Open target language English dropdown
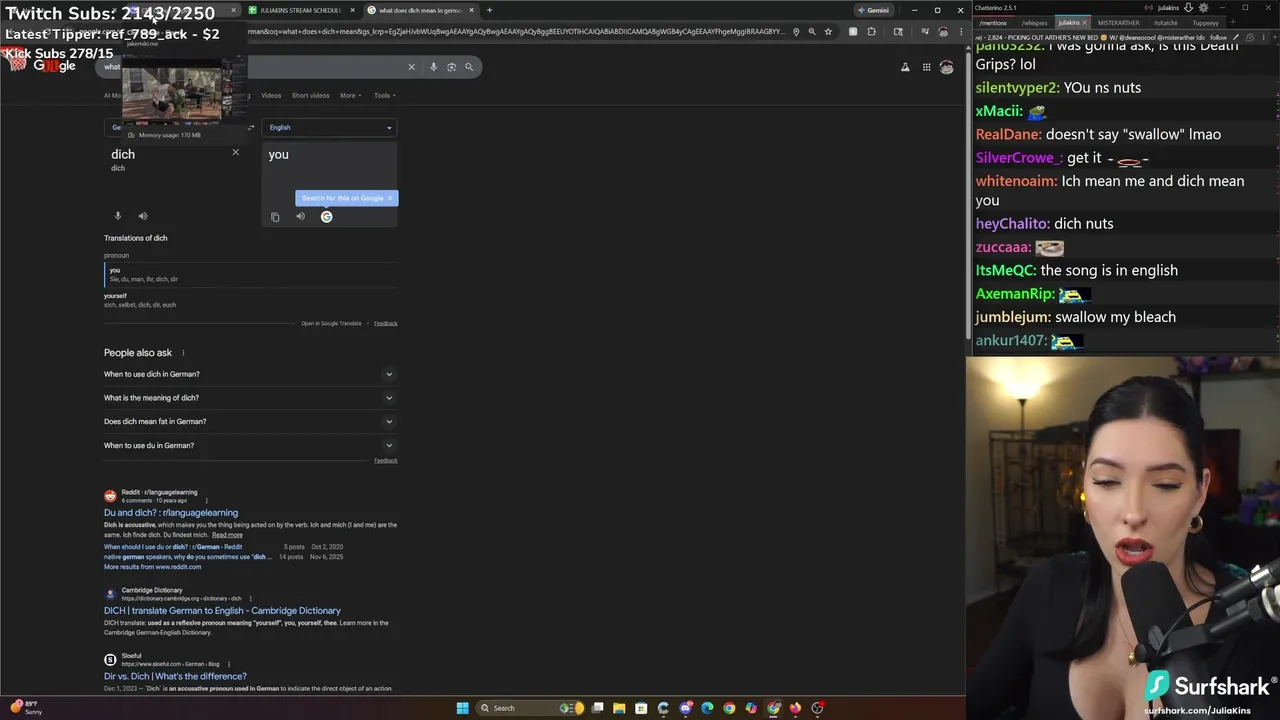This screenshot has width=1280, height=720. [329, 127]
